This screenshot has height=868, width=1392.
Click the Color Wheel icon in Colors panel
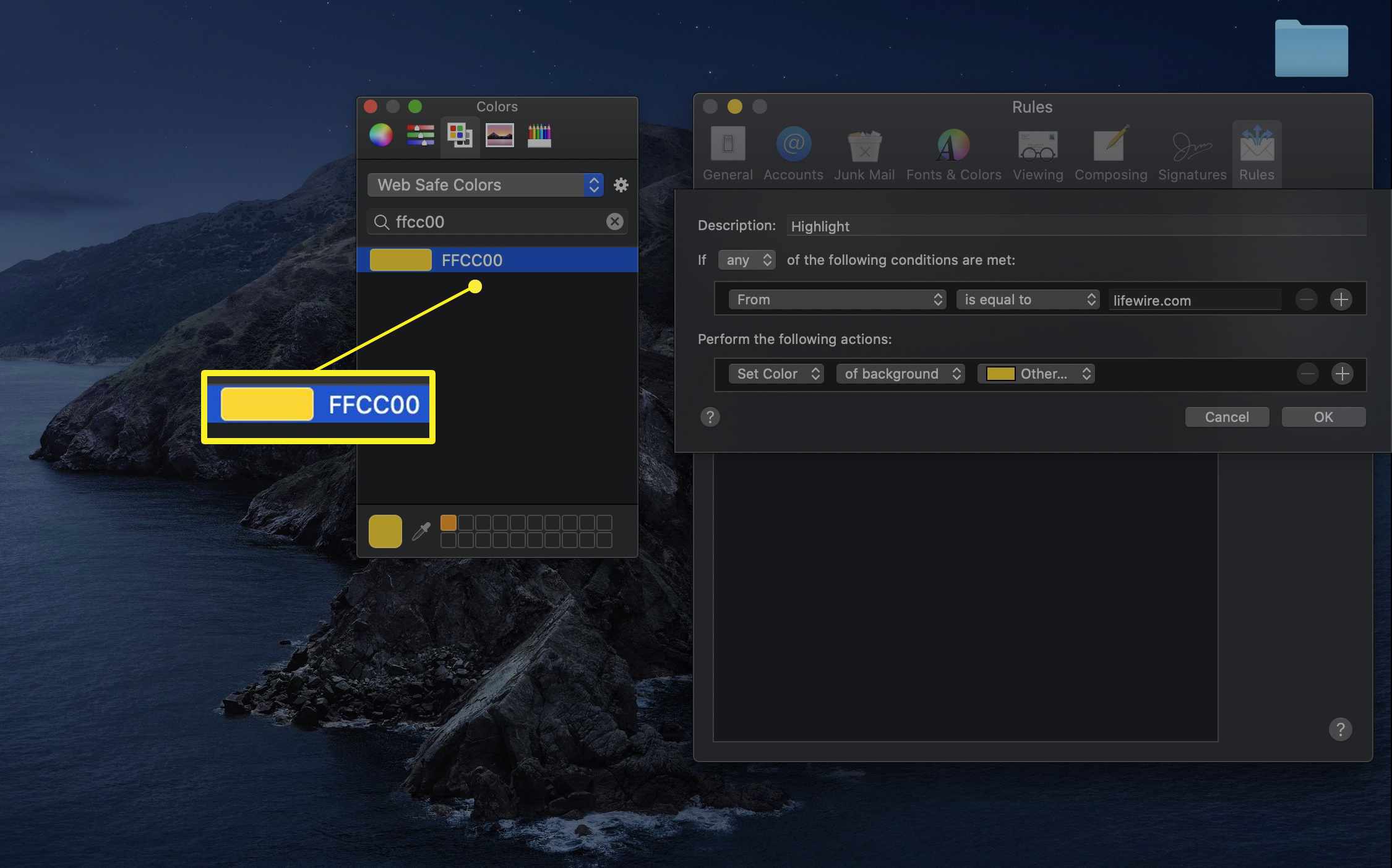point(380,135)
